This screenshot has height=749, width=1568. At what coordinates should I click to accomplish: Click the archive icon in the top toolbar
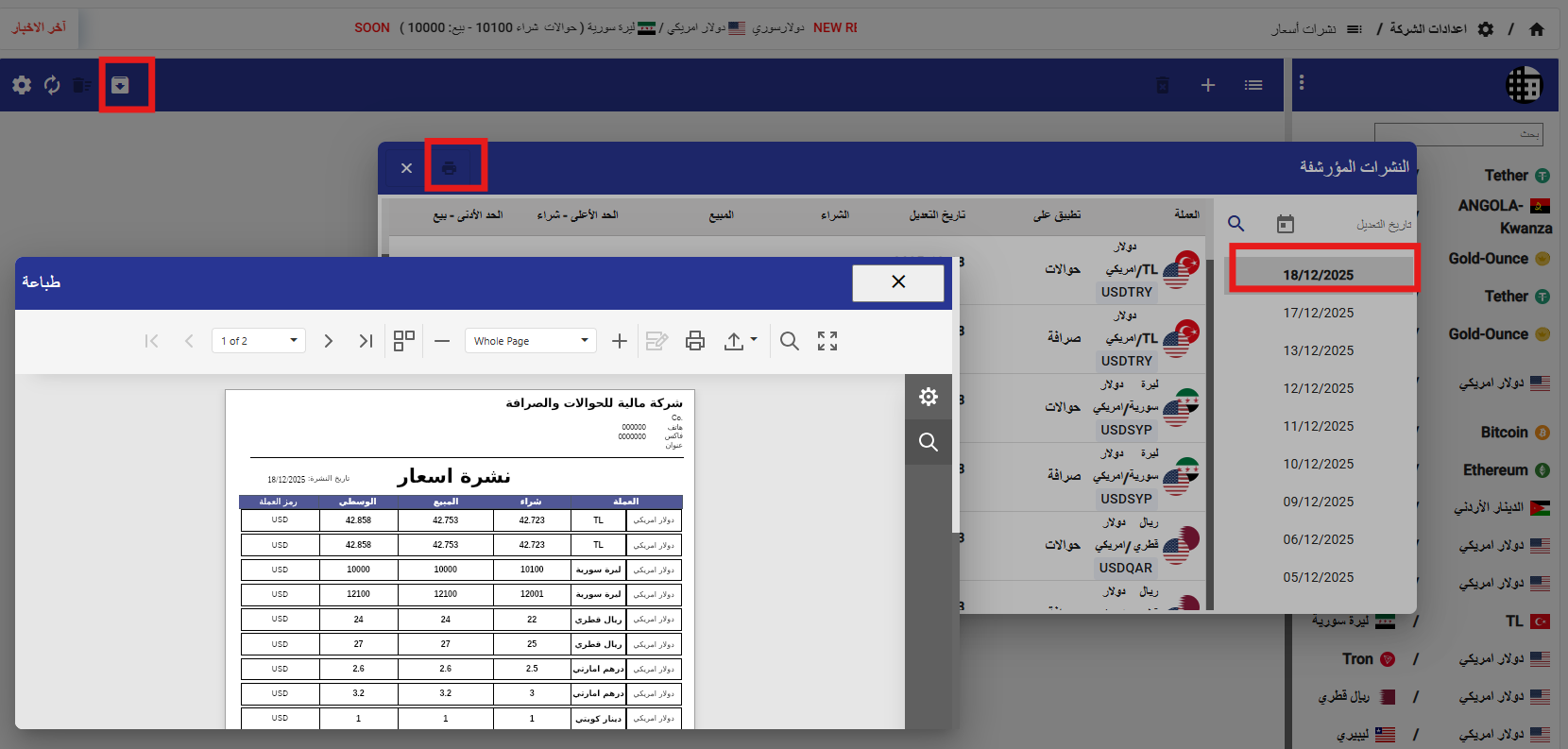pos(120,85)
